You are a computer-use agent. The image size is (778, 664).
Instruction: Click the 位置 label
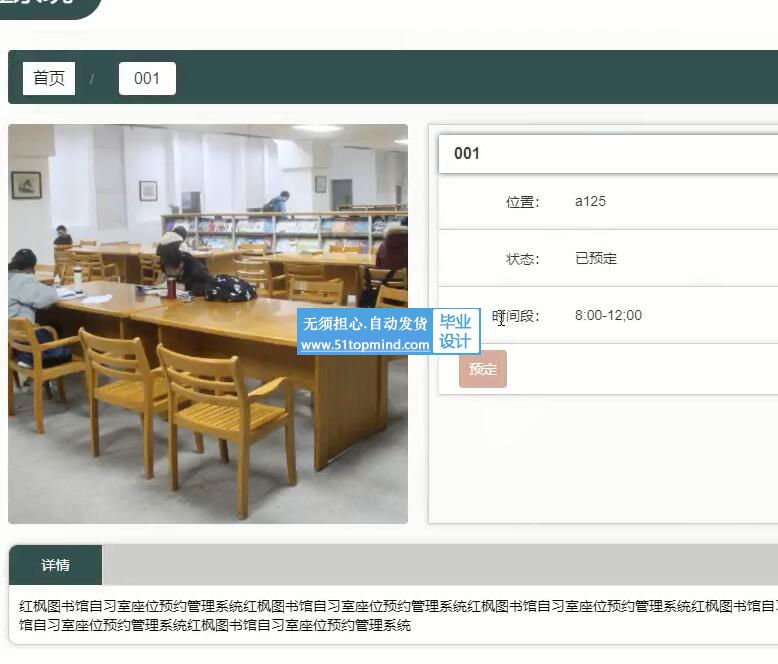(x=522, y=201)
